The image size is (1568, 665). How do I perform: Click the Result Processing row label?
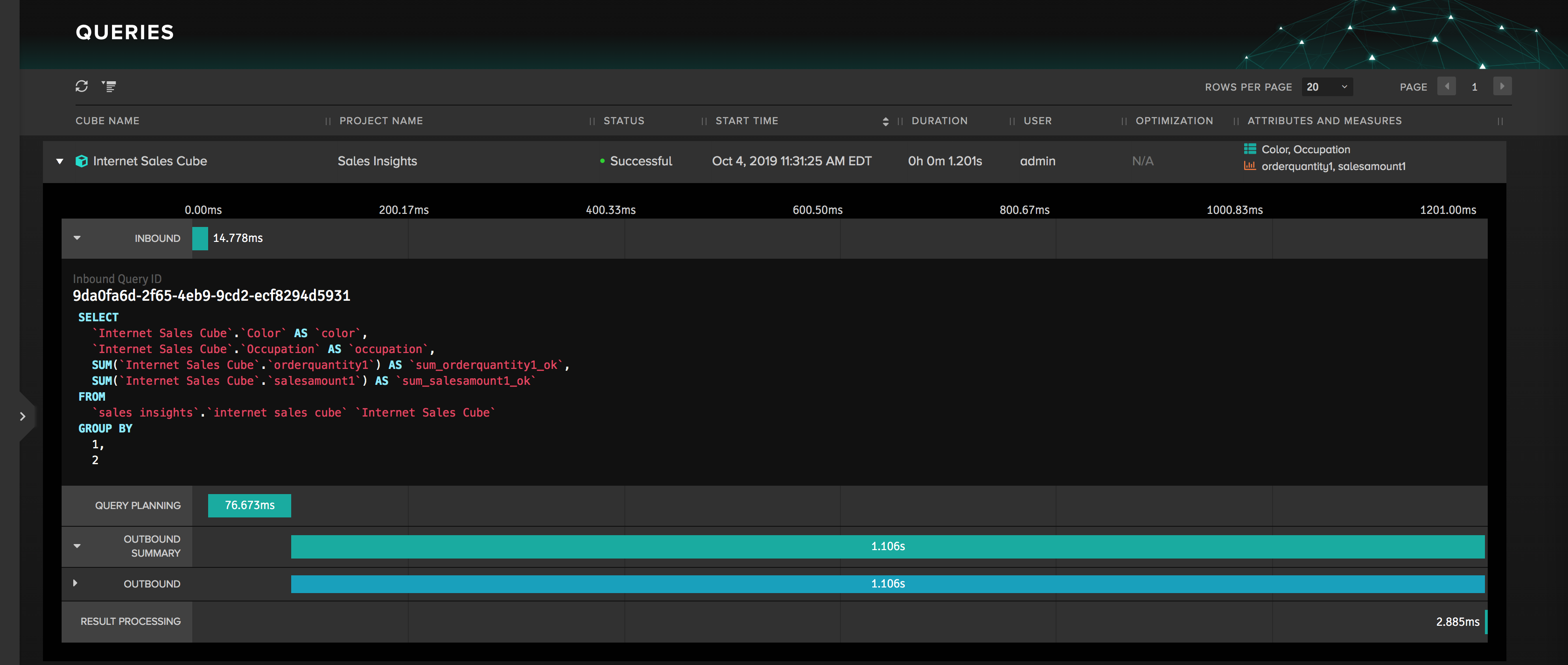click(131, 621)
